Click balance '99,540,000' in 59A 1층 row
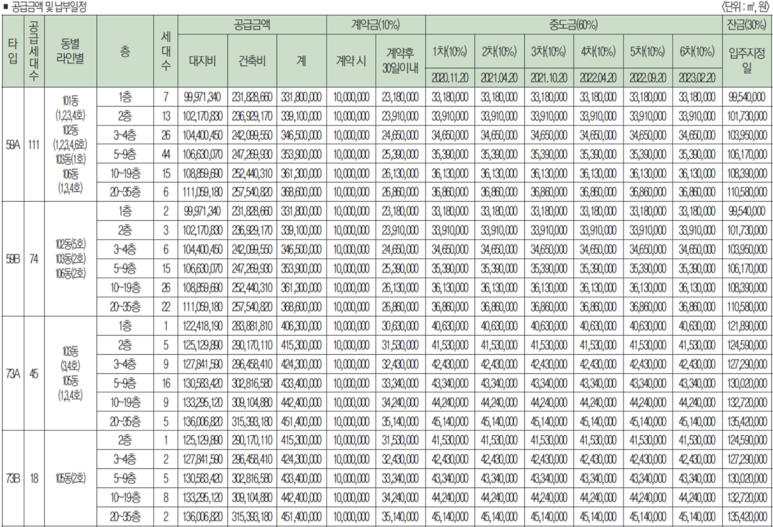 [x=747, y=98]
